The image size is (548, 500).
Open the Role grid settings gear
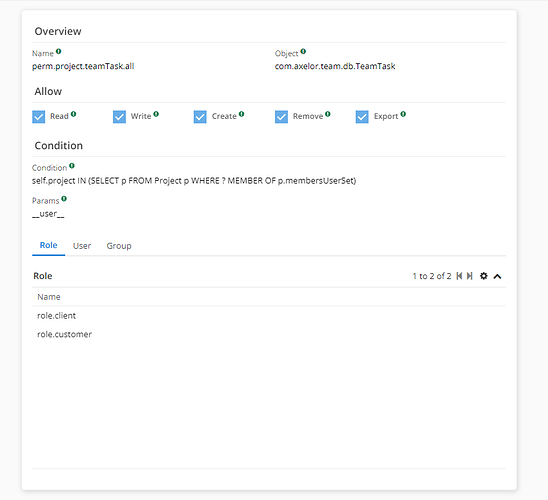click(x=484, y=276)
